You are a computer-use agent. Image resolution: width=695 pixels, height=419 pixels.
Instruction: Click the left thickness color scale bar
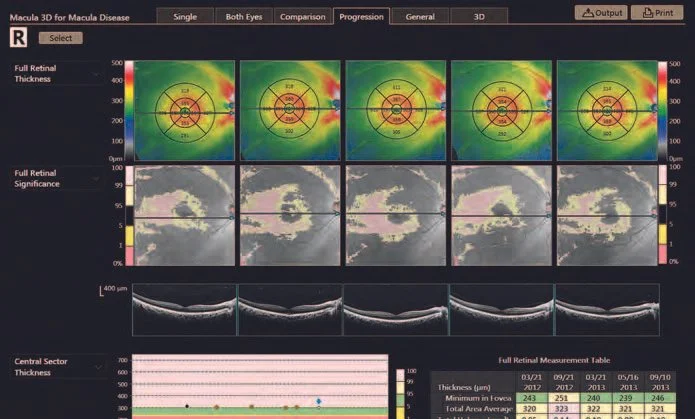point(129,110)
